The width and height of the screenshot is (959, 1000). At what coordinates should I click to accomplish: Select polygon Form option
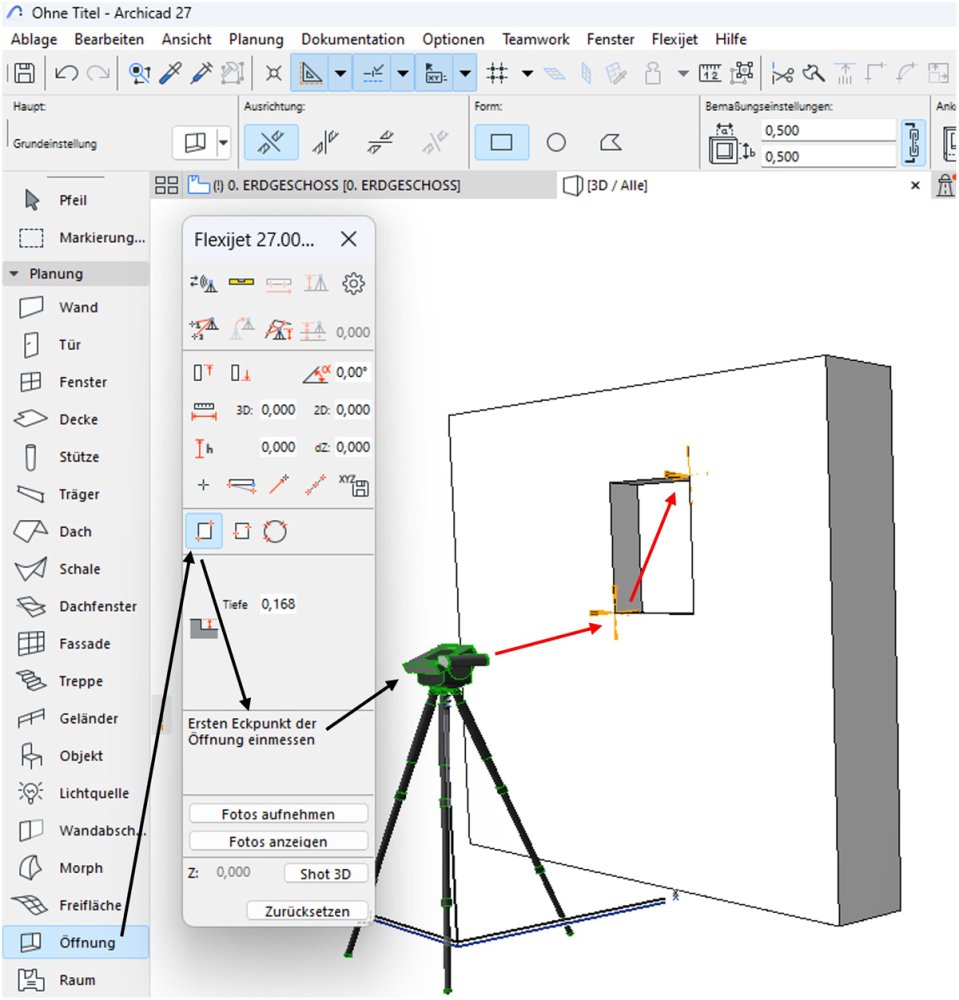pyautogui.click(x=611, y=142)
